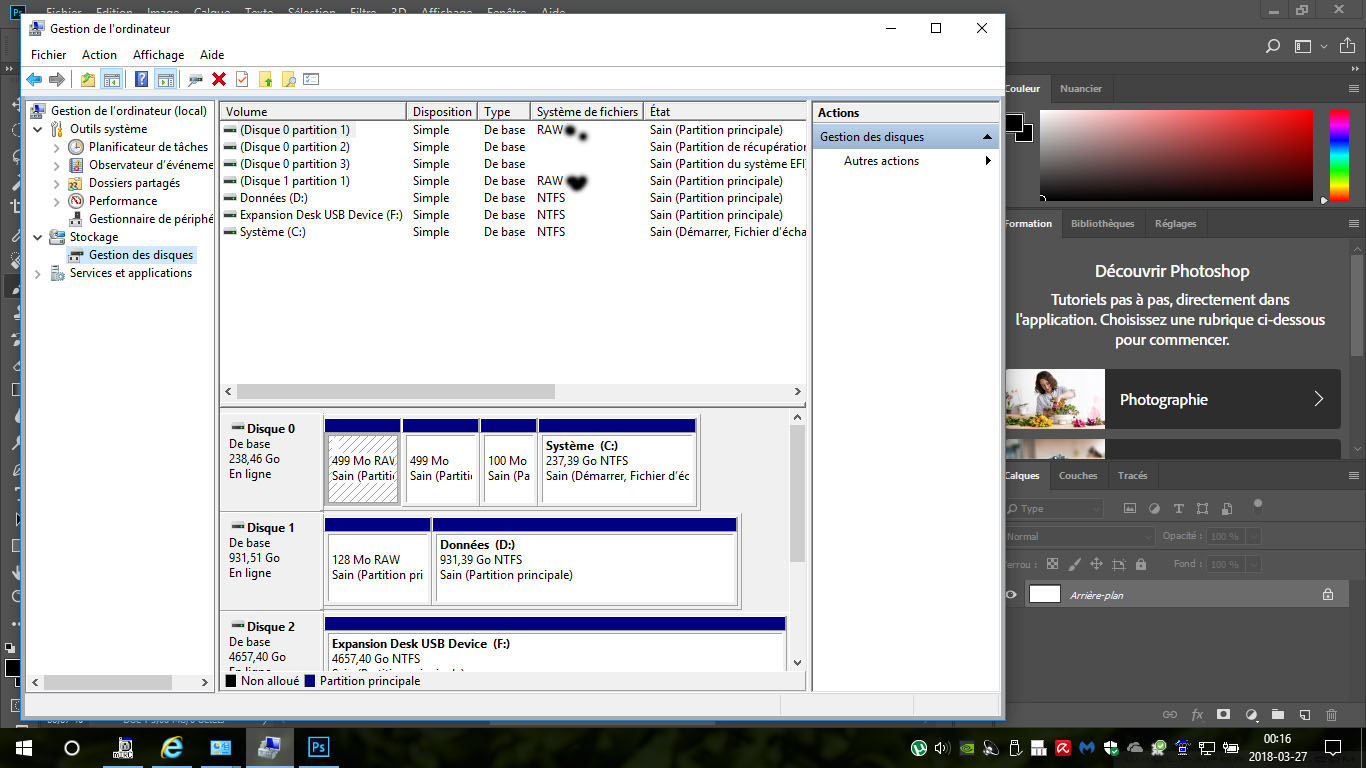Click the add layer mask icon
Screen dimensions: 1366x768
(1223, 715)
